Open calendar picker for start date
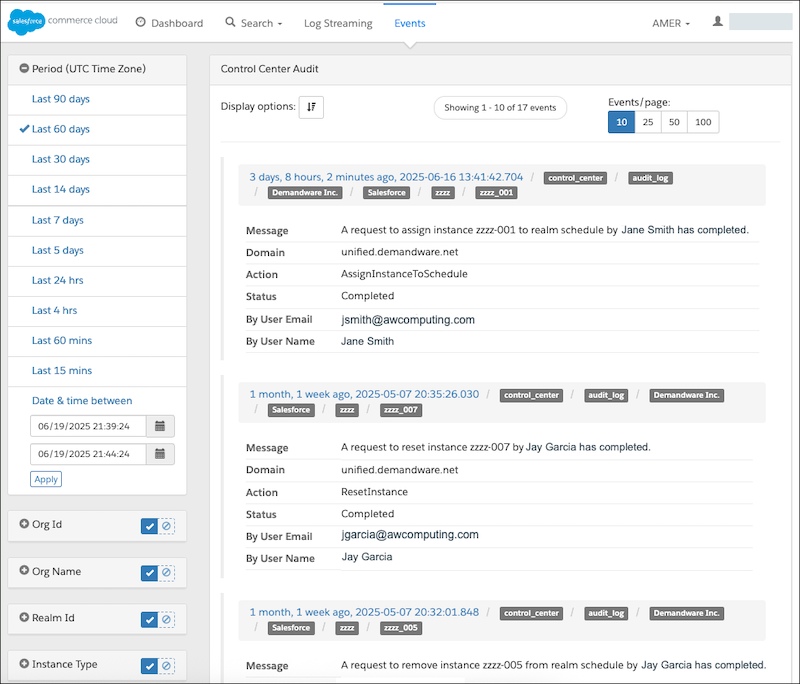 (160, 426)
